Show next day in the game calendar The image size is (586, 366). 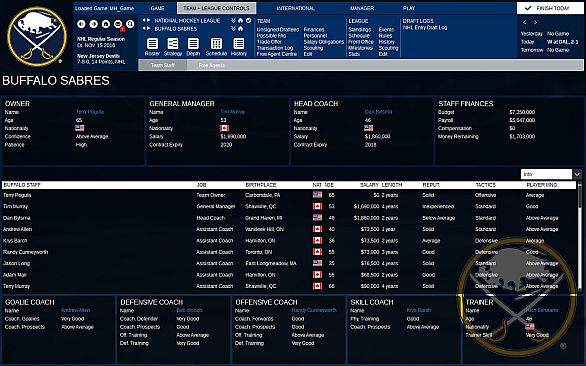pyautogui.click(x=535, y=22)
